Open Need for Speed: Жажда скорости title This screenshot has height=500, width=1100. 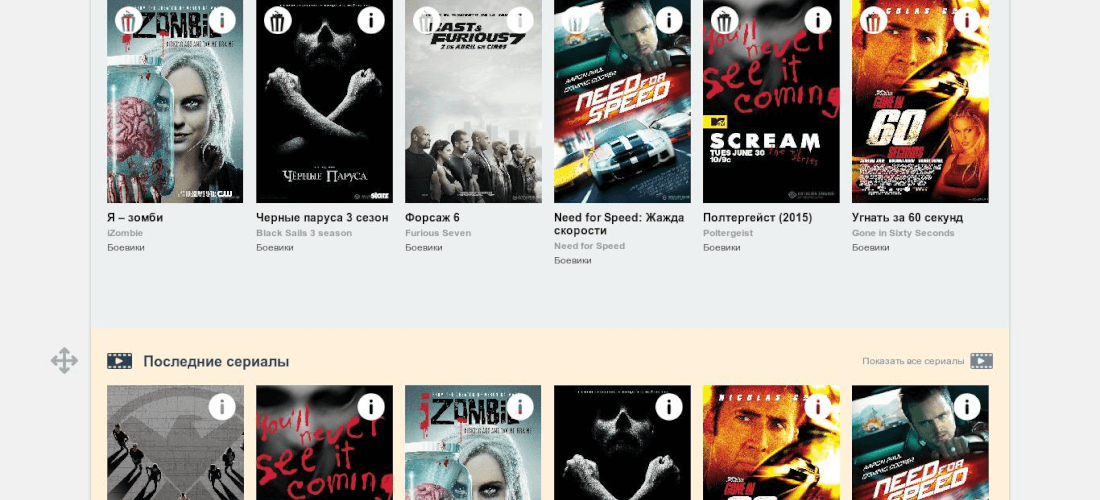click(619, 224)
